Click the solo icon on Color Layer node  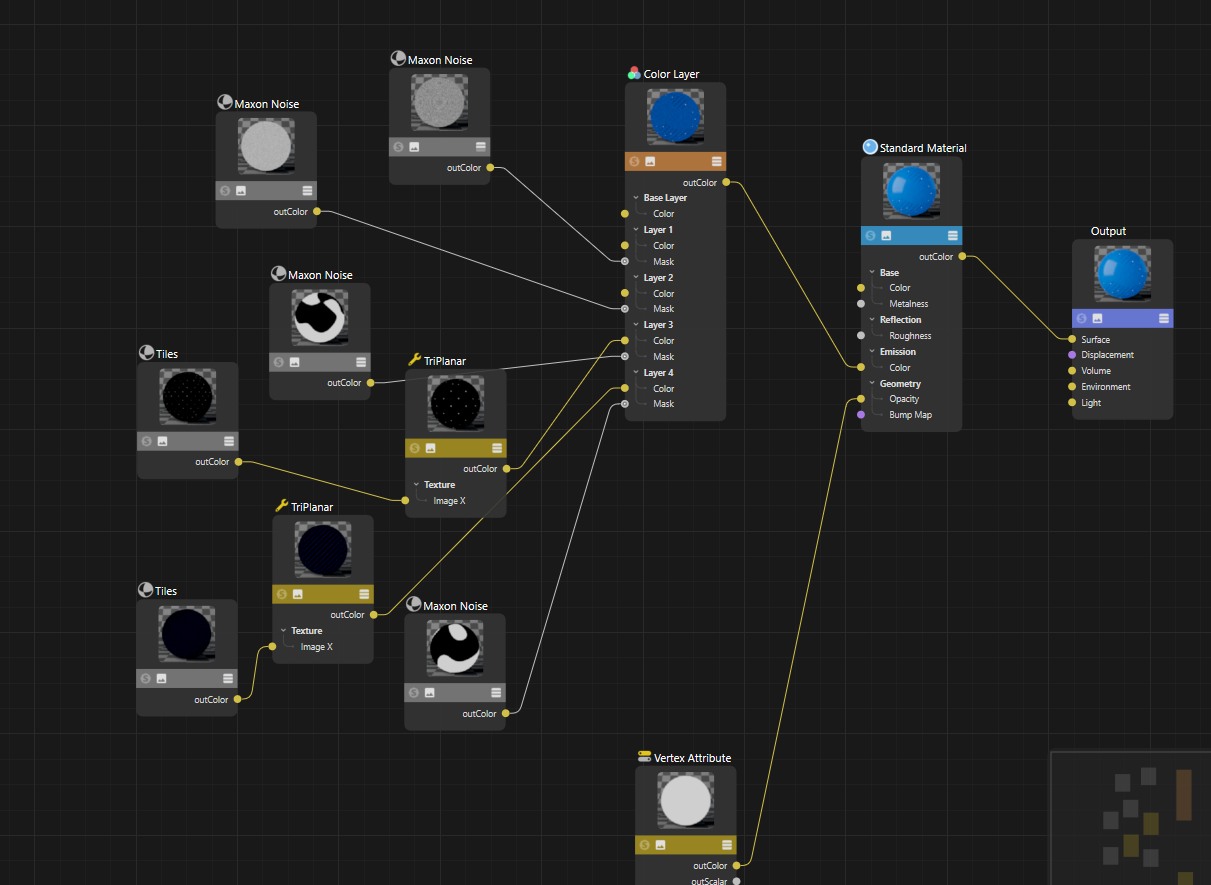coord(634,161)
